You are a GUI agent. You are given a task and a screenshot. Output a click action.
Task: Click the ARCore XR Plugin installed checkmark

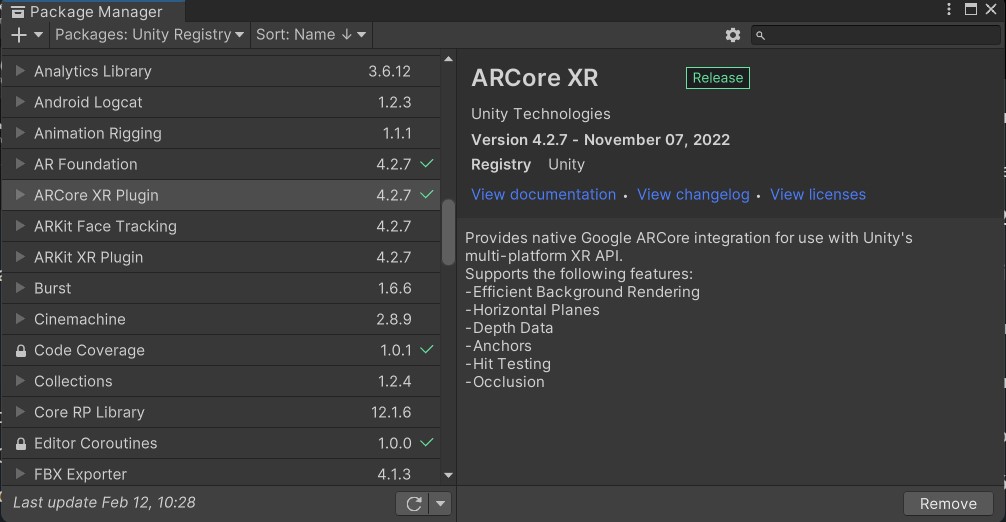(x=427, y=194)
